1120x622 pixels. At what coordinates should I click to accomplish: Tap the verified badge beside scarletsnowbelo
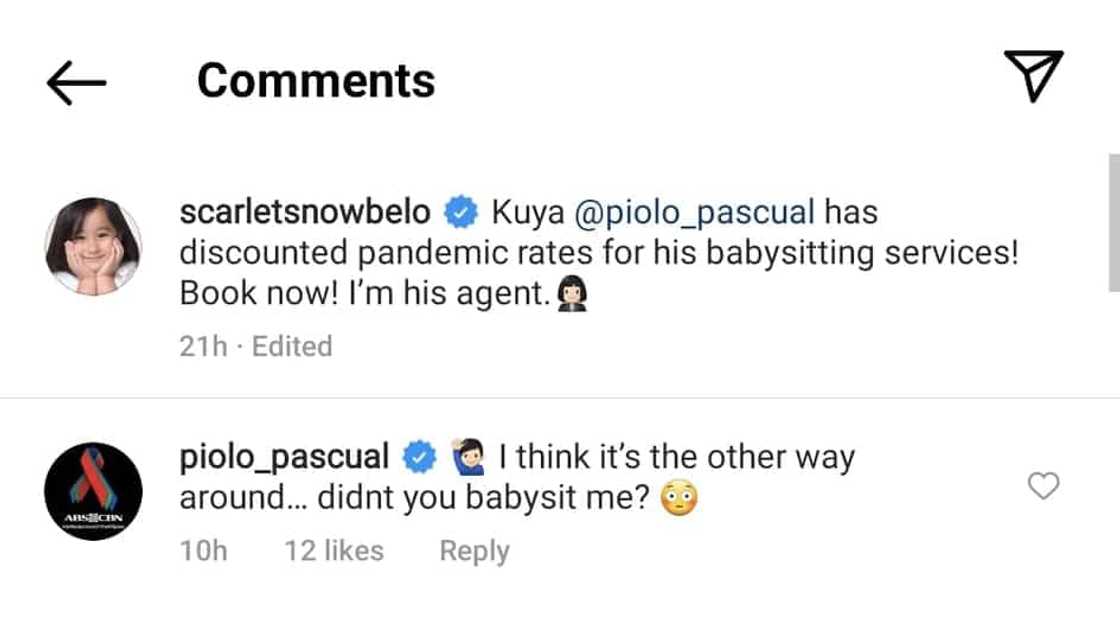pyautogui.click(x=460, y=213)
